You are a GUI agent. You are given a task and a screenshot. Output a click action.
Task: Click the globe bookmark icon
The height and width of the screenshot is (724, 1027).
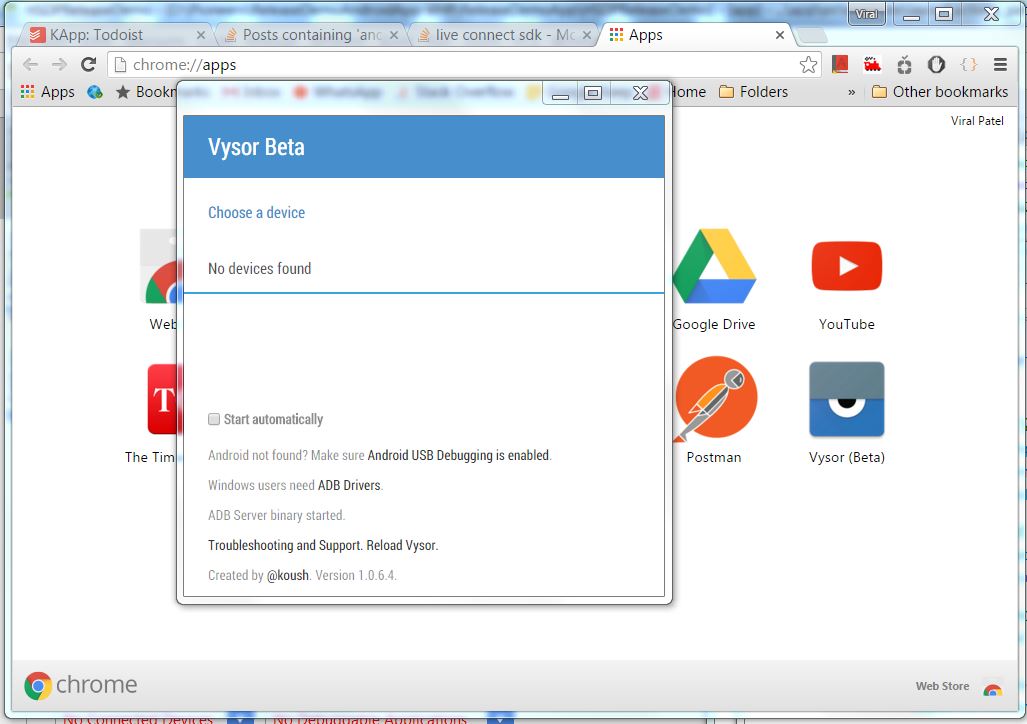coord(95,92)
